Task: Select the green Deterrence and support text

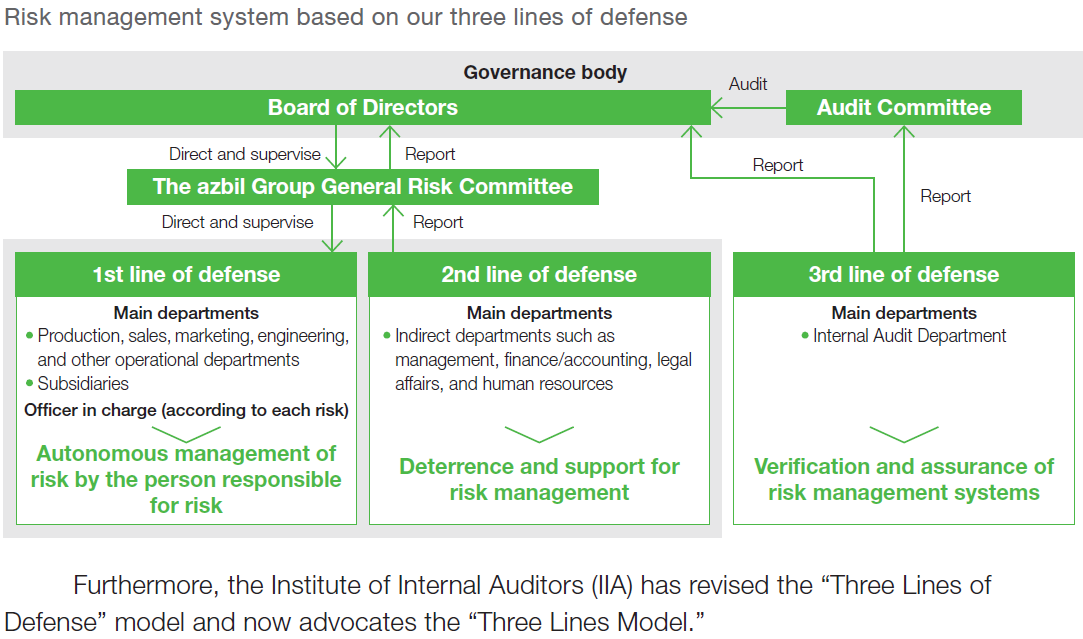Action: (x=540, y=475)
